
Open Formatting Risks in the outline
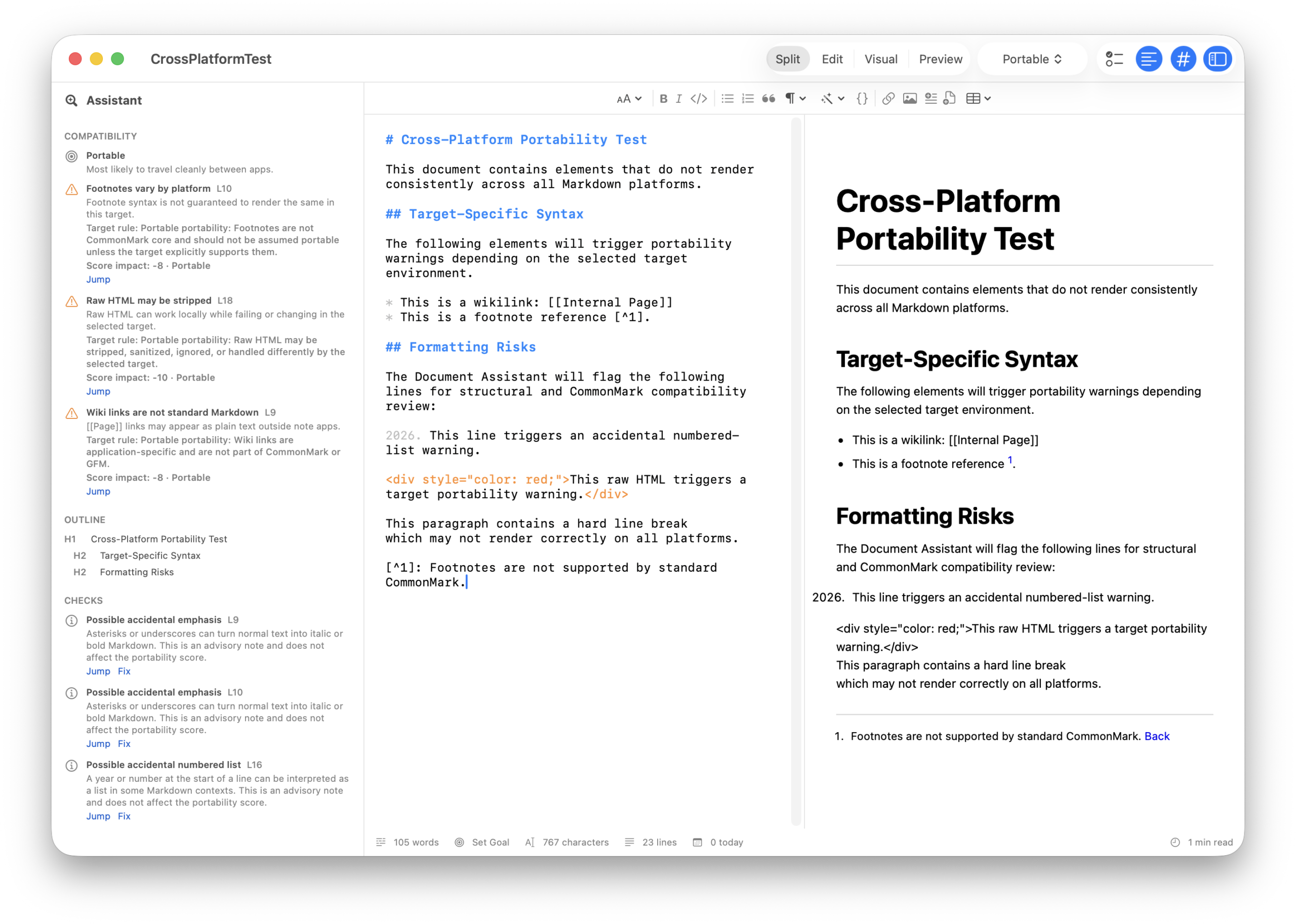click(x=137, y=572)
